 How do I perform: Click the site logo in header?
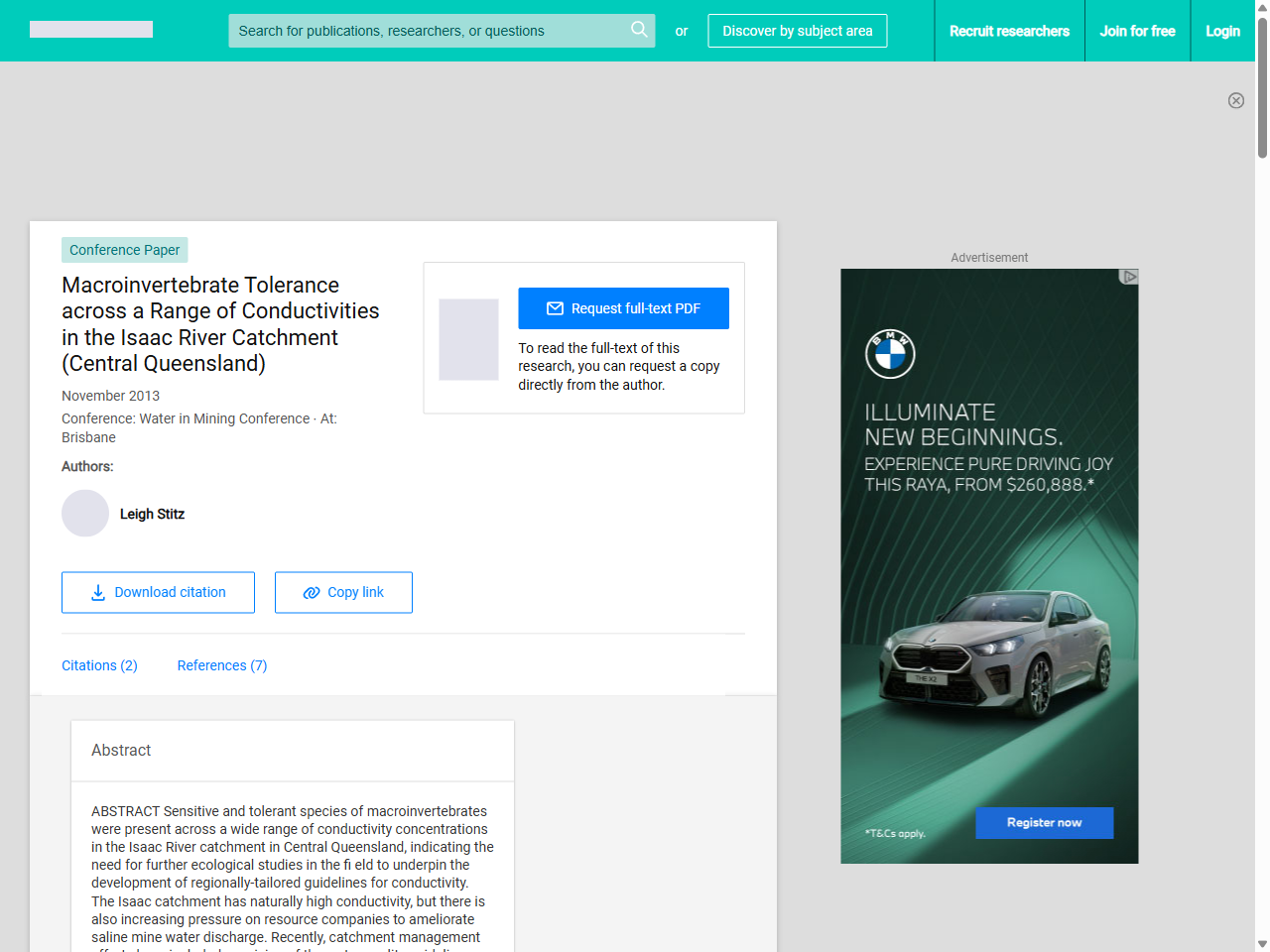click(91, 30)
